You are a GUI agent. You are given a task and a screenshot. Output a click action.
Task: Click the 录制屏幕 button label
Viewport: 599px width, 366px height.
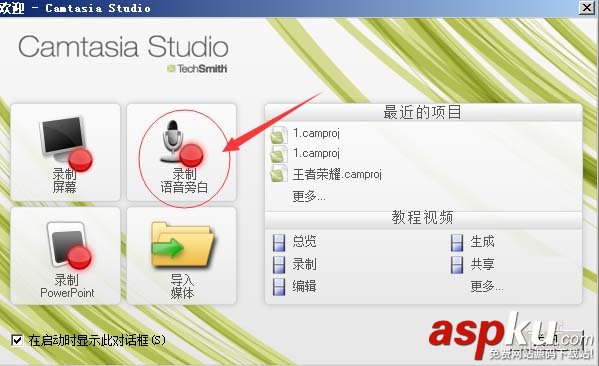point(65,181)
